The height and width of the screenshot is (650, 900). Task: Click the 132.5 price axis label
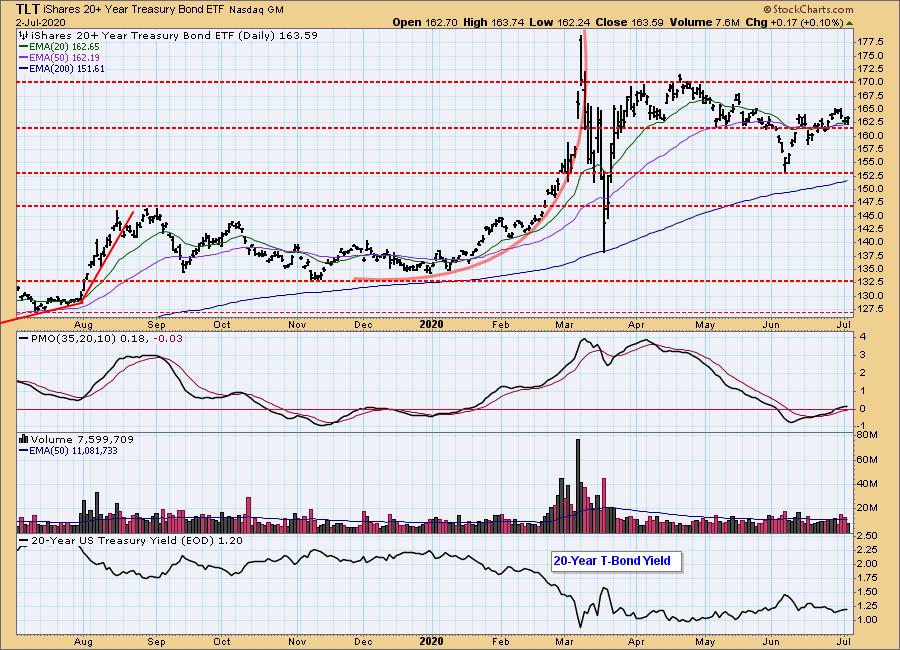[871, 282]
